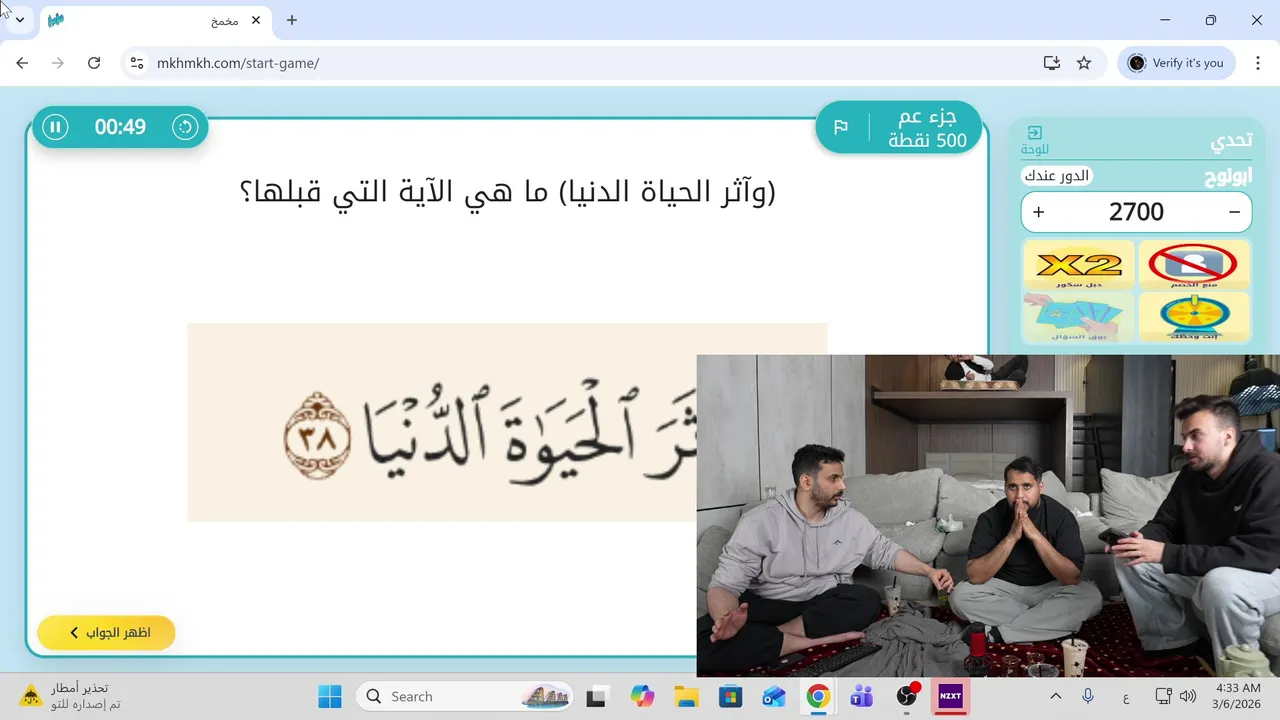1280x720 pixels.
Task: Flag the question with the flag icon
Action: pos(841,127)
